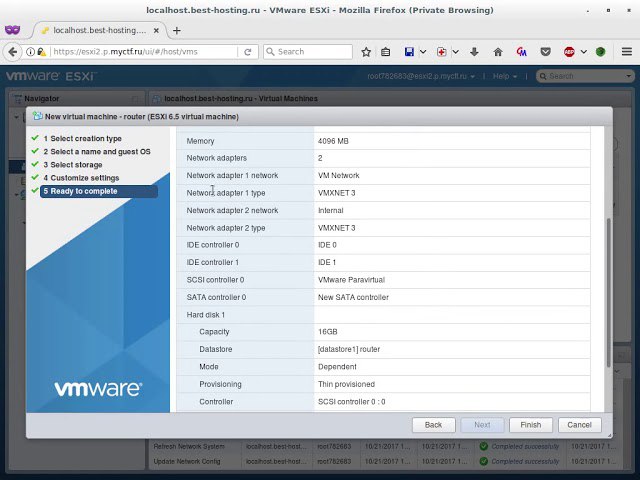Reload the page with refresh icon

tap(247, 52)
